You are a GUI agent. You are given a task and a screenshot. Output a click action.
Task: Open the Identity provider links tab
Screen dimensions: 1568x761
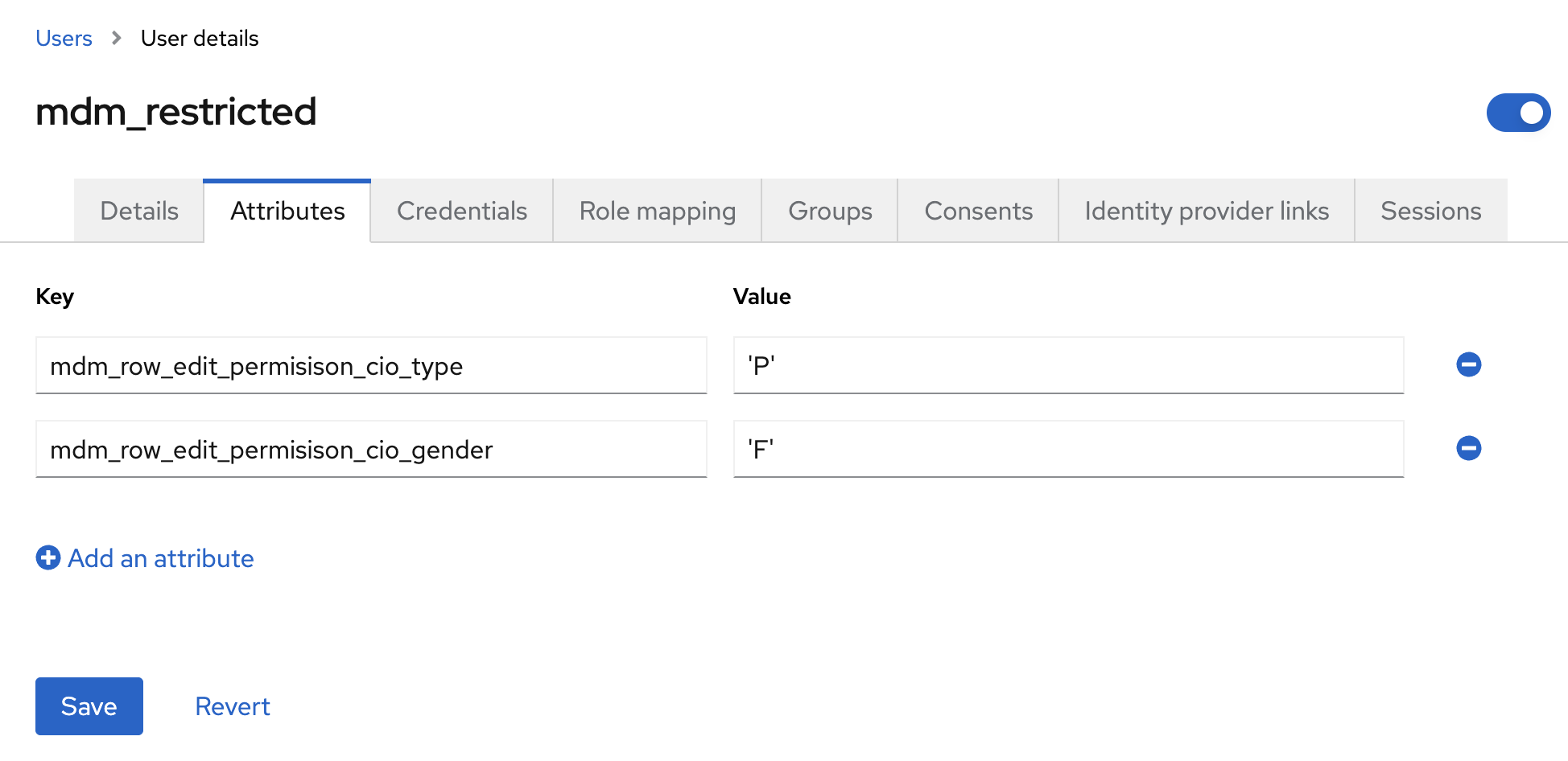click(1205, 211)
